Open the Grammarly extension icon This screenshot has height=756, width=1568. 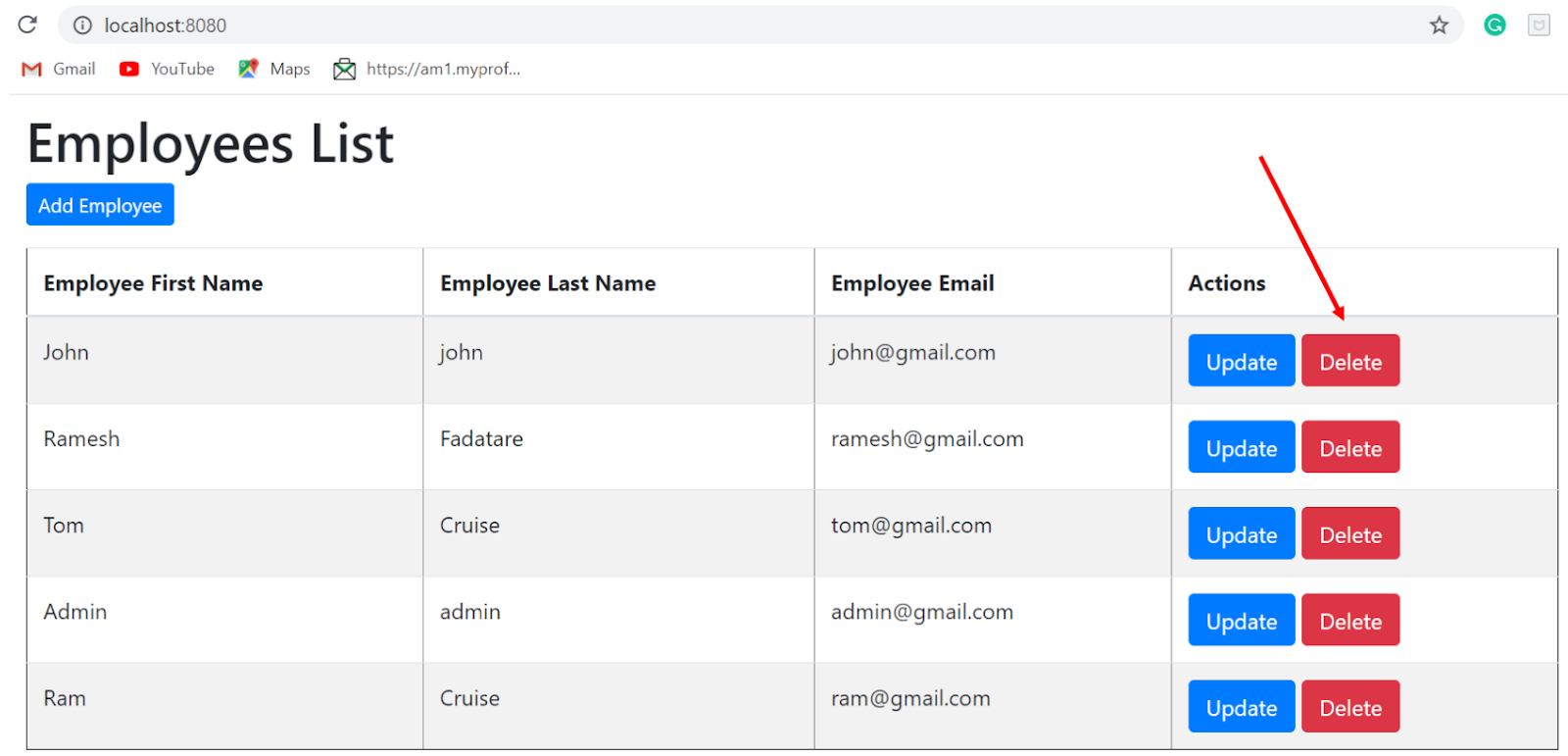[1494, 25]
